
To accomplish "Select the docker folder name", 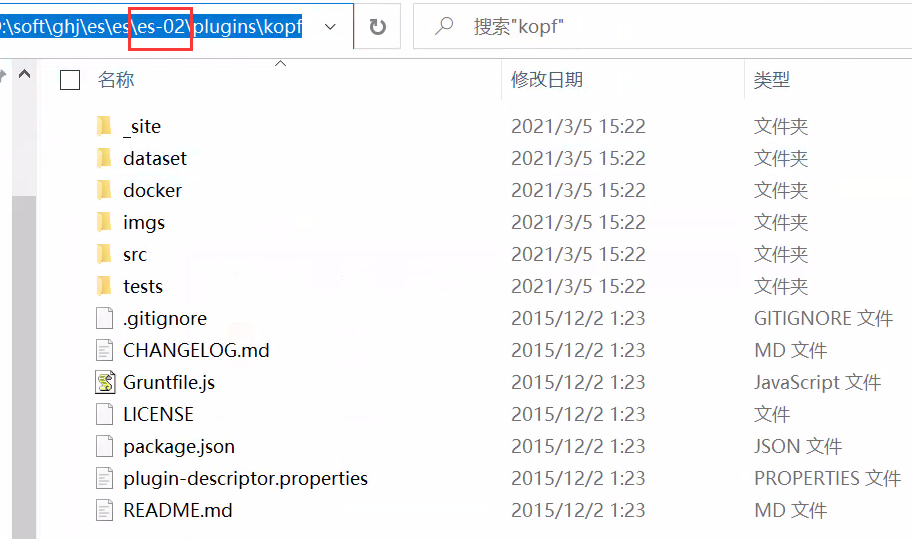I will tap(152, 190).
